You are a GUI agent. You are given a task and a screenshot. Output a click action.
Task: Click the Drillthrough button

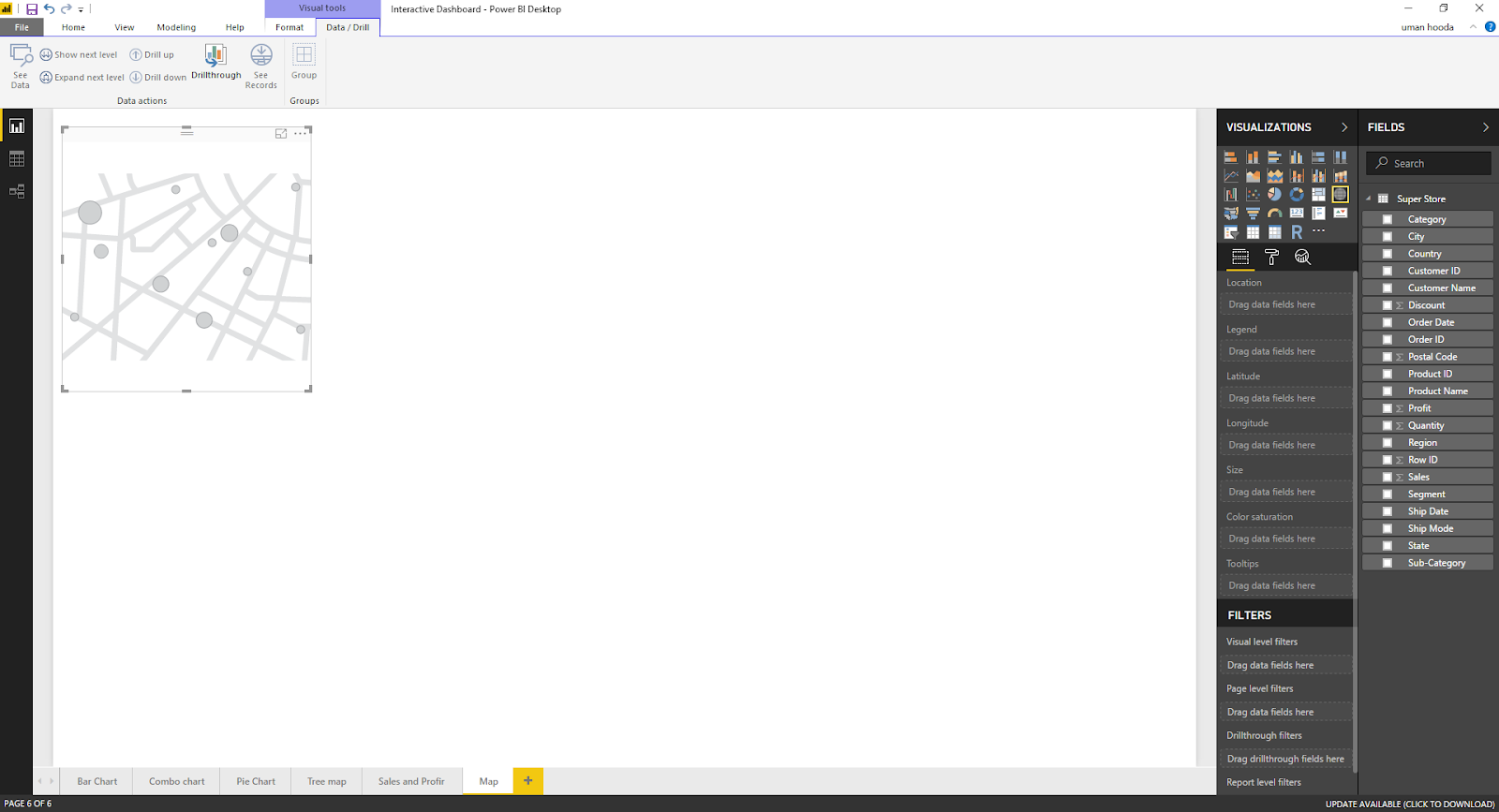(216, 62)
